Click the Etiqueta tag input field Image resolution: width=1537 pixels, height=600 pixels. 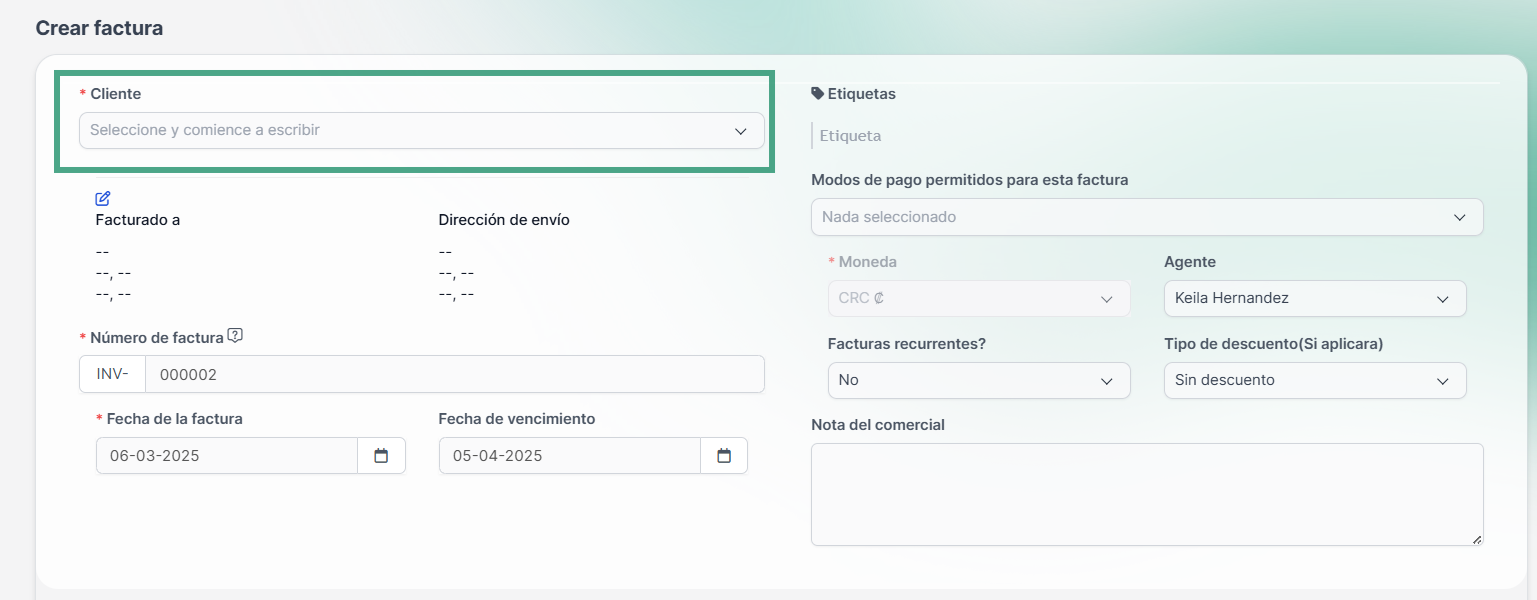pyautogui.click(x=1147, y=136)
